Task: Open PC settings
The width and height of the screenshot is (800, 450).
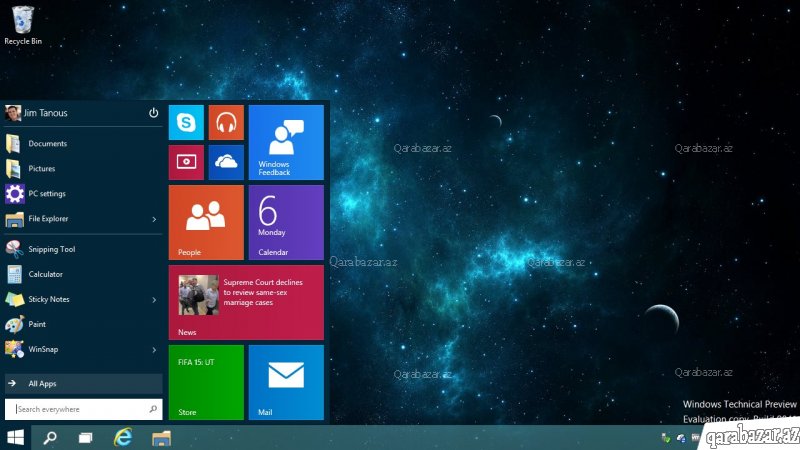Action: tap(83, 194)
